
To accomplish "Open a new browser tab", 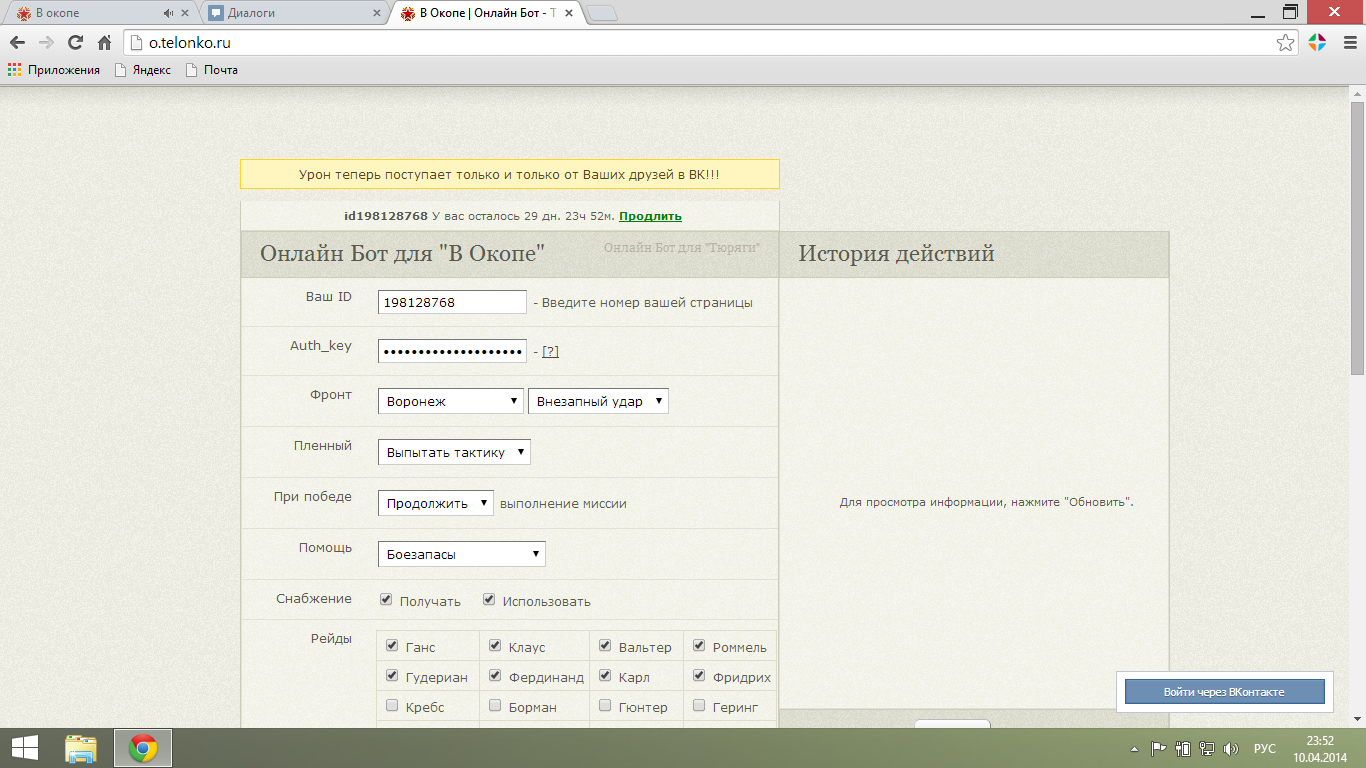I will [602, 13].
